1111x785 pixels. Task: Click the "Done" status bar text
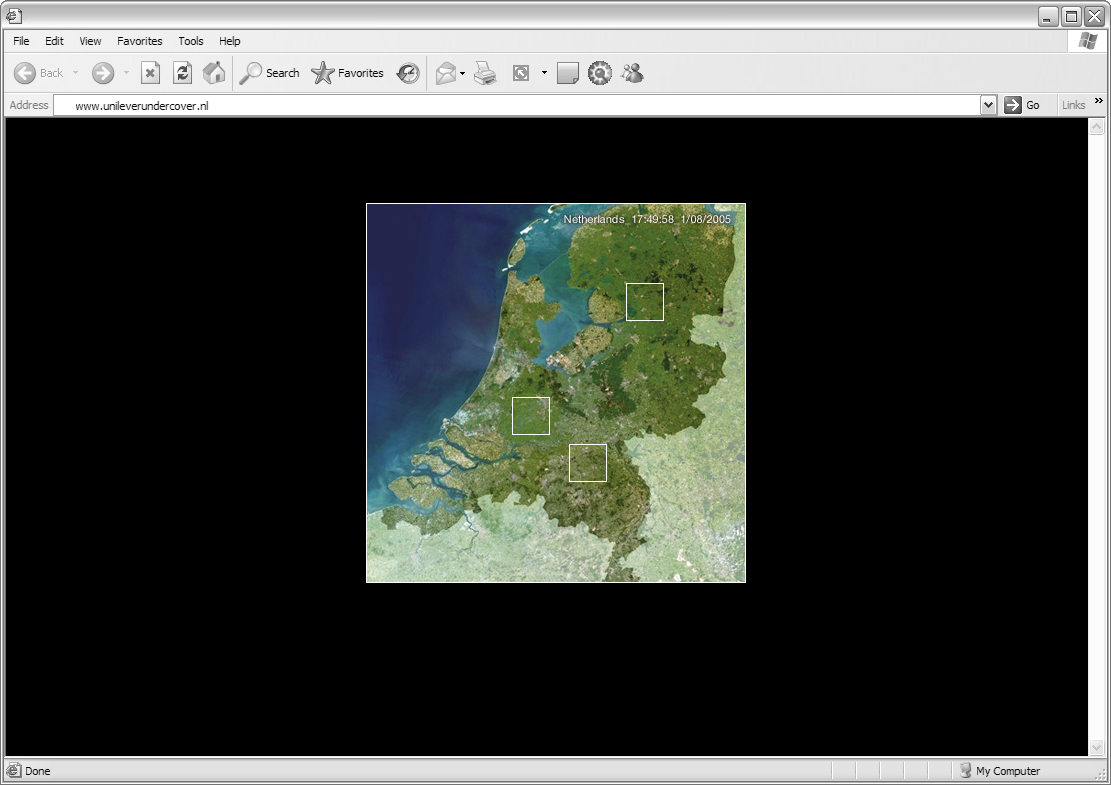pyautogui.click(x=38, y=771)
